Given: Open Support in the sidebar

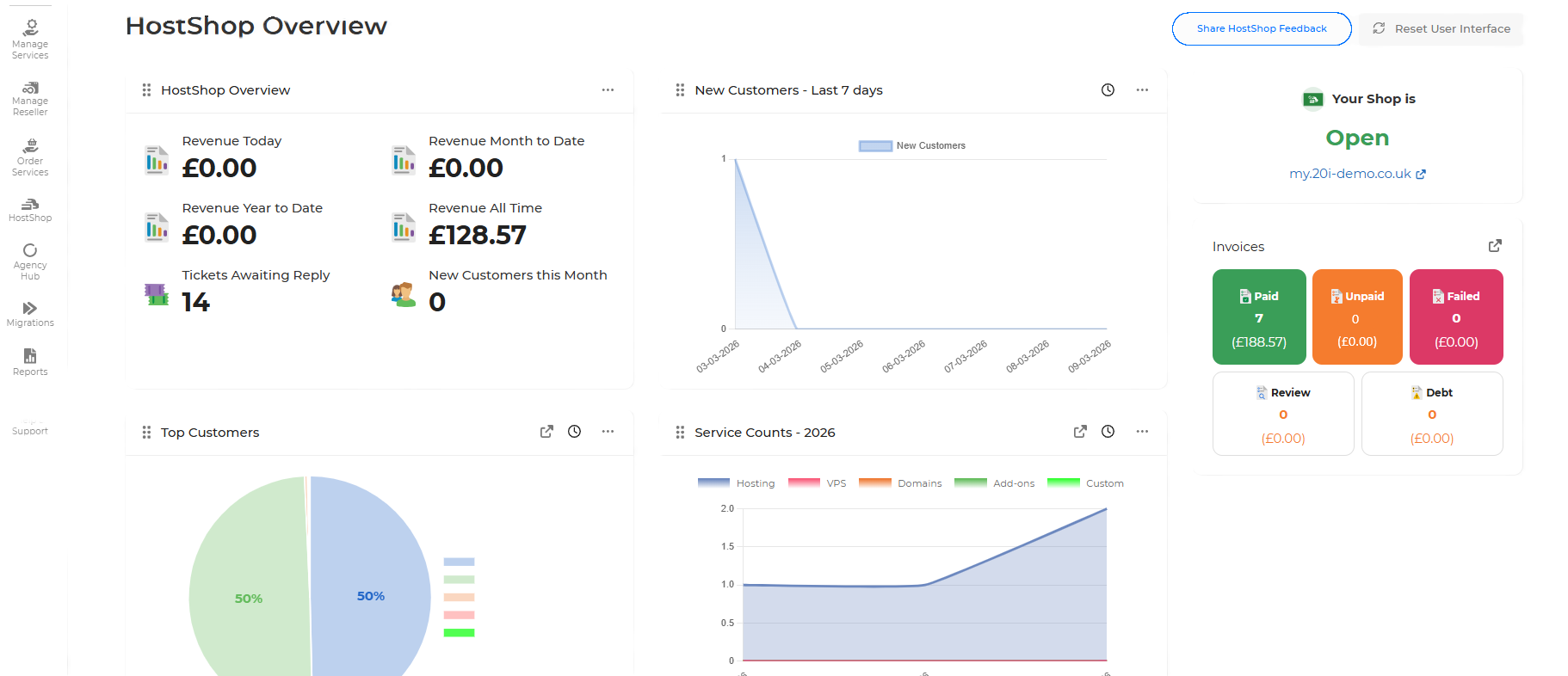Looking at the screenshot, I should click(x=30, y=431).
